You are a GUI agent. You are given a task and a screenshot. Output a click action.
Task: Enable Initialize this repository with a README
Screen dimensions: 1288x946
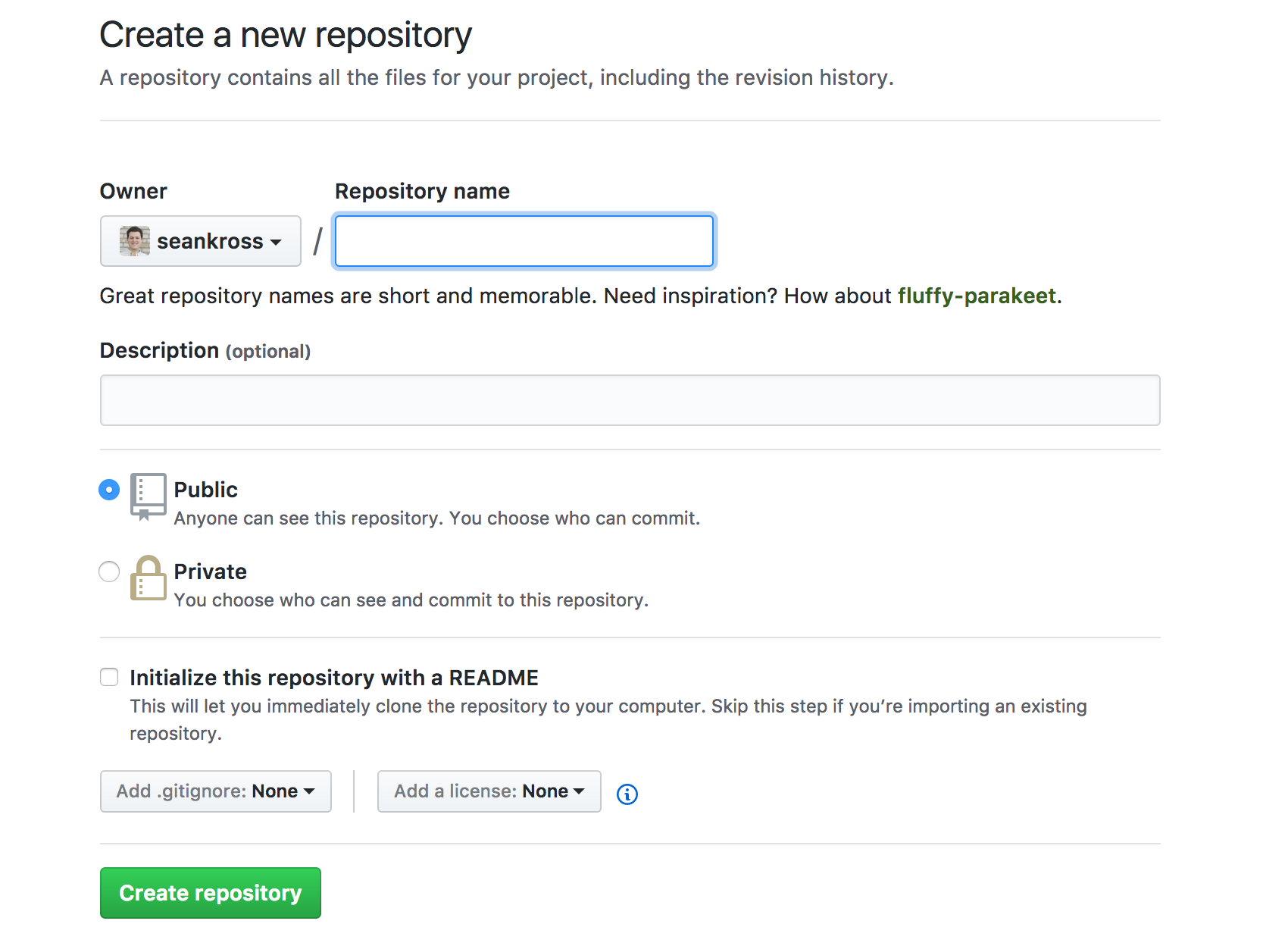(109, 677)
